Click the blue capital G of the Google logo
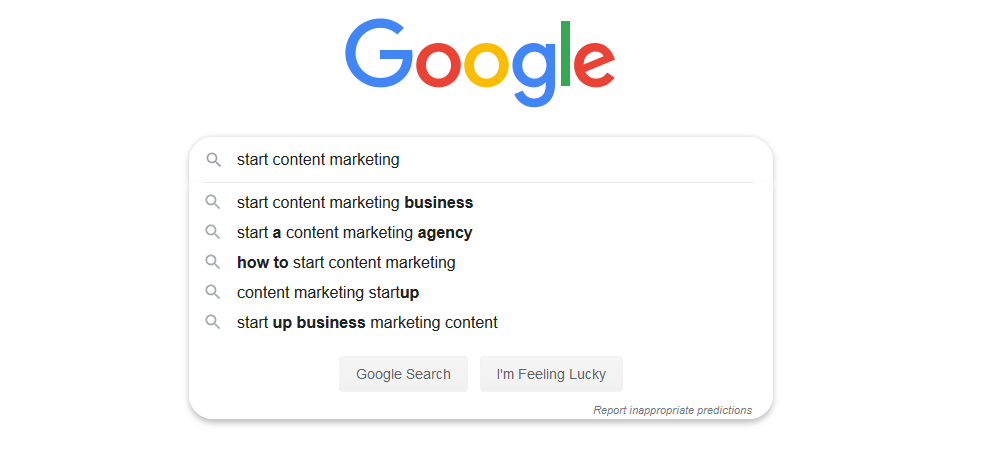981x449 pixels. (379, 53)
